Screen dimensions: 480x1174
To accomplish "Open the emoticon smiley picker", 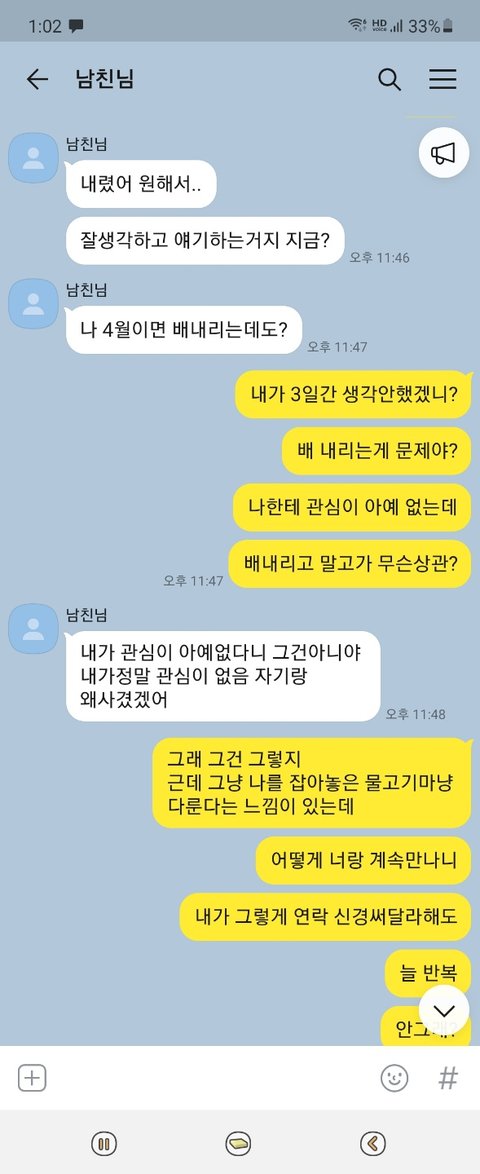I will pyautogui.click(x=395, y=1078).
